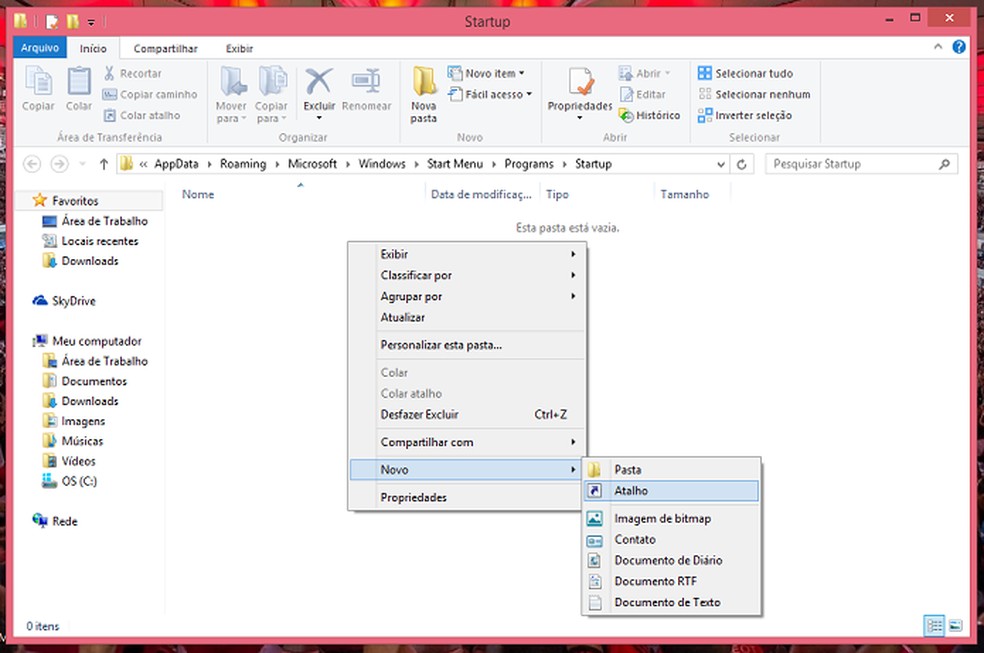Choose Propriedades in the context menu
The image size is (984, 653).
[414, 497]
